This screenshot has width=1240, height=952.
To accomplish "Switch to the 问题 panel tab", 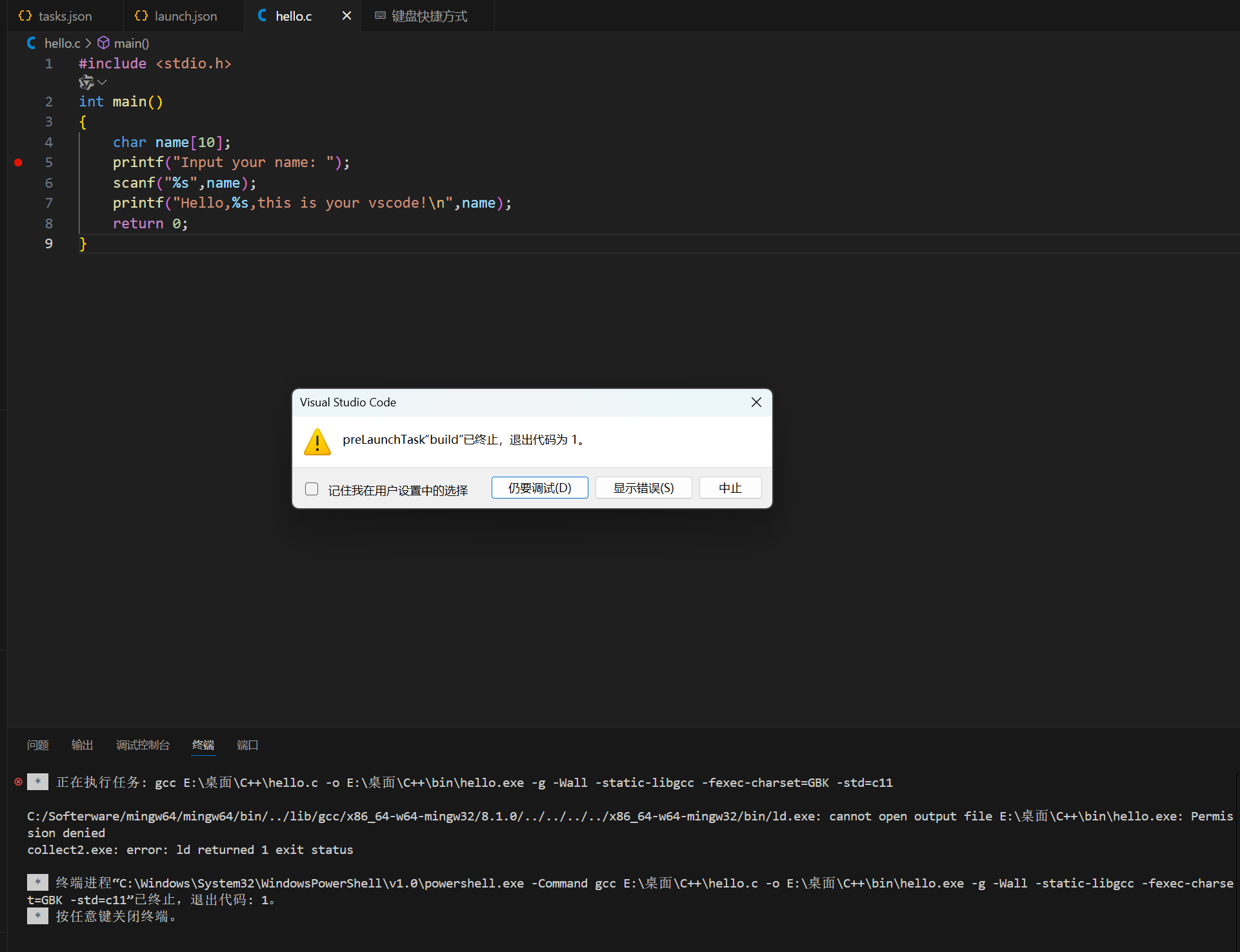I will (38, 745).
